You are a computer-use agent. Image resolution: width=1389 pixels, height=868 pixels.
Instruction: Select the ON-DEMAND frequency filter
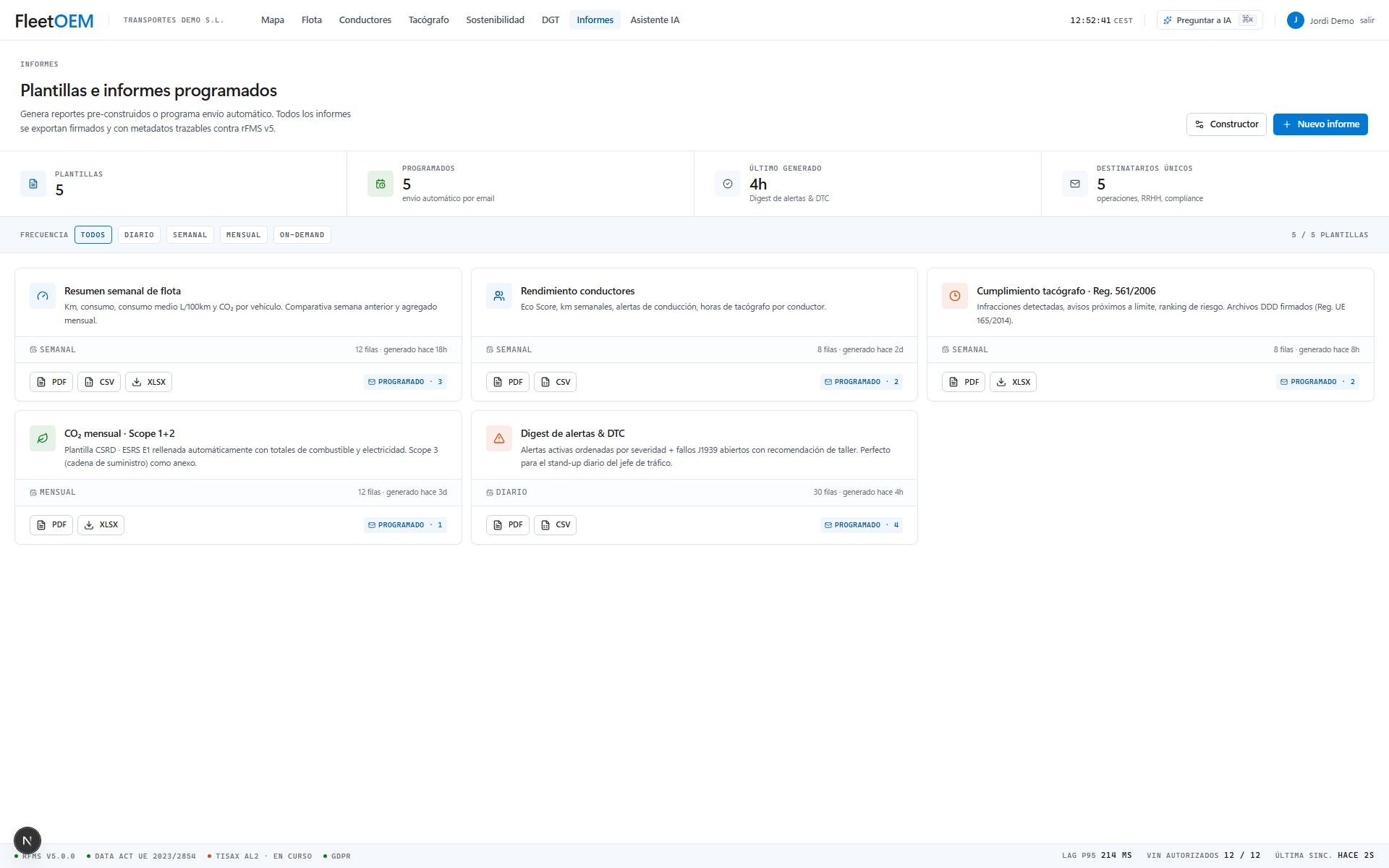point(302,235)
